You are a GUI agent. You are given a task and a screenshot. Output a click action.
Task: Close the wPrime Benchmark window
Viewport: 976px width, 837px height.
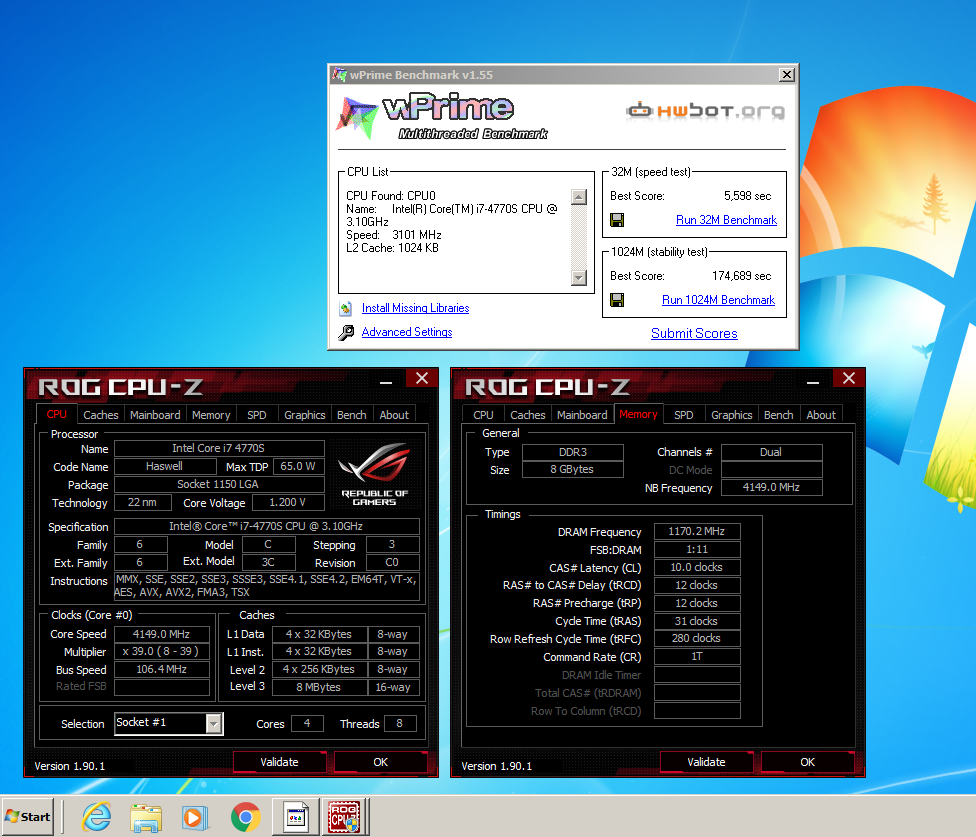coord(787,75)
